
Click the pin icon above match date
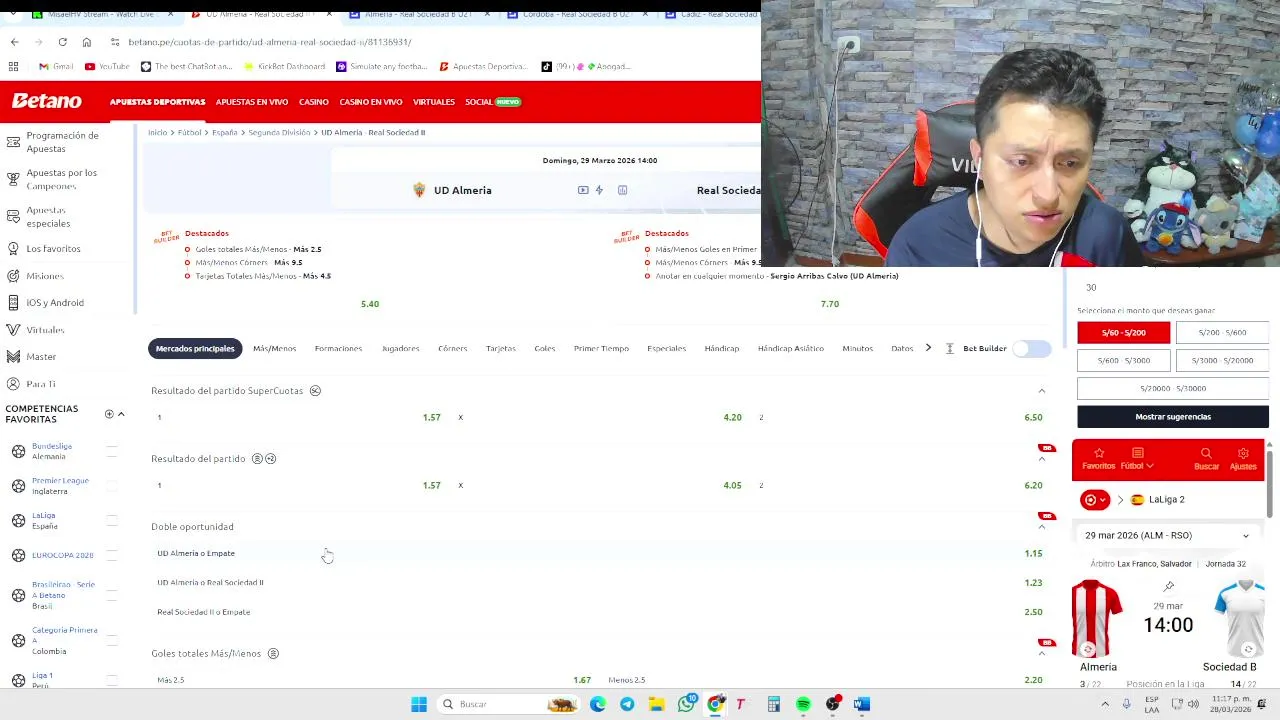tap(1168, 586)
